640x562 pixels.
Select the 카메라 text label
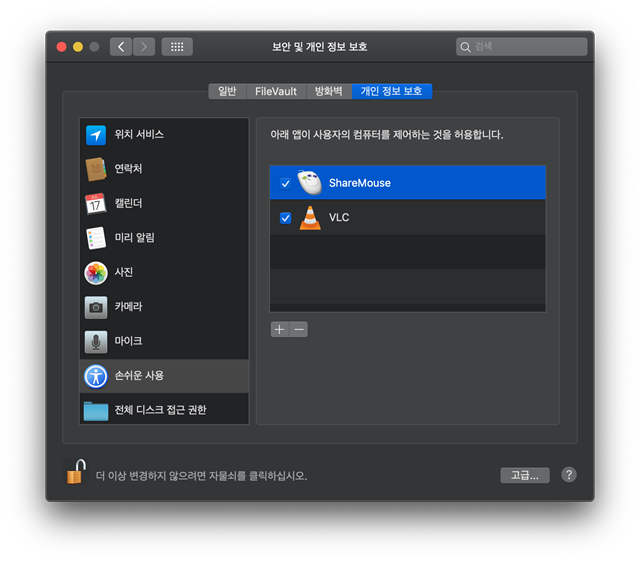coord(128,306)
